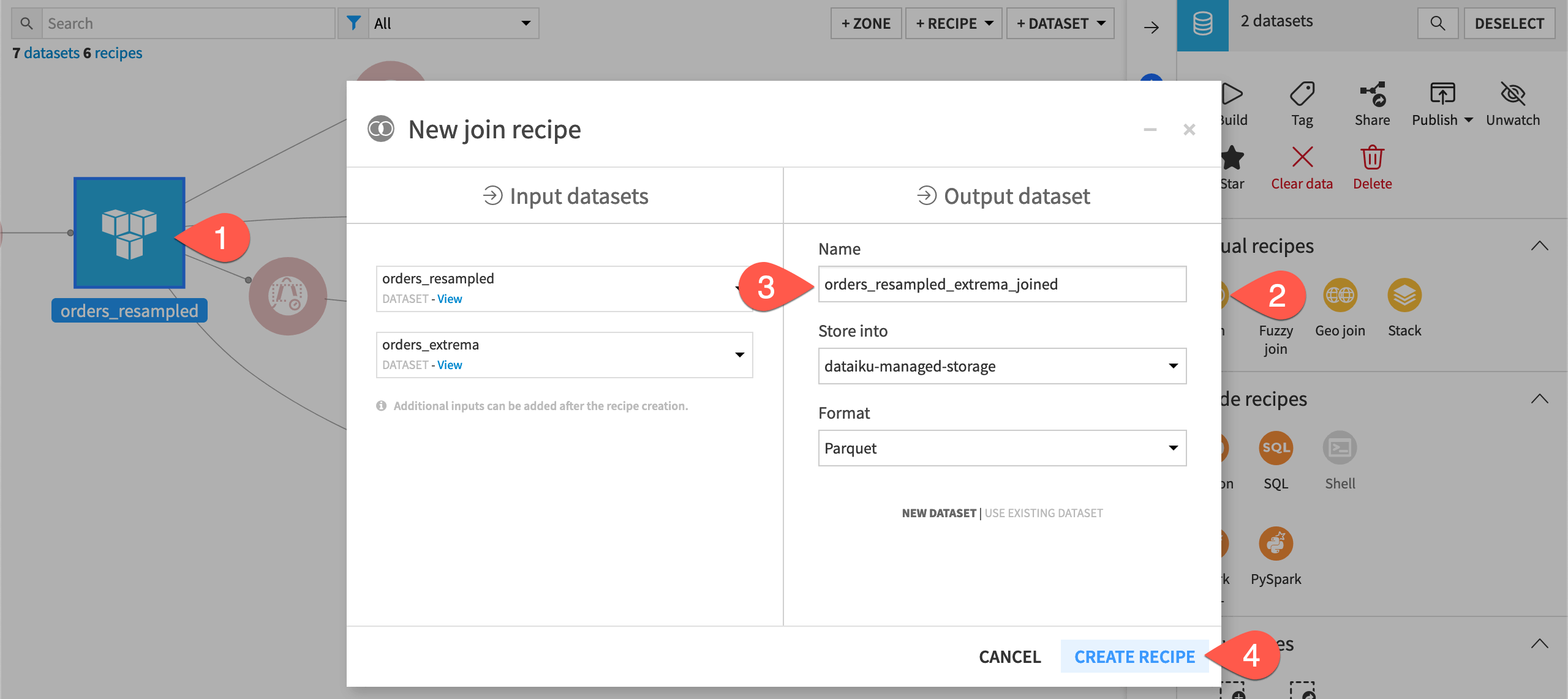
Task: Select the SQL code recipe icon
Action: click(1276, 448)
